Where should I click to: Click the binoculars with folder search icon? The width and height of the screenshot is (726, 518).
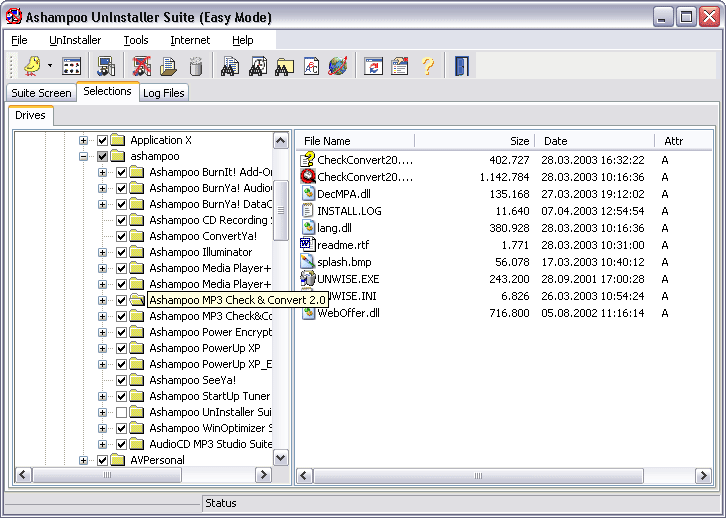(284, 67)
